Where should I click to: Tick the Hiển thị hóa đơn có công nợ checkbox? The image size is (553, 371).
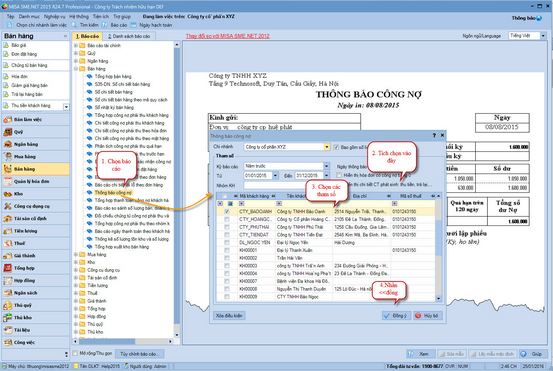(339, 175)
